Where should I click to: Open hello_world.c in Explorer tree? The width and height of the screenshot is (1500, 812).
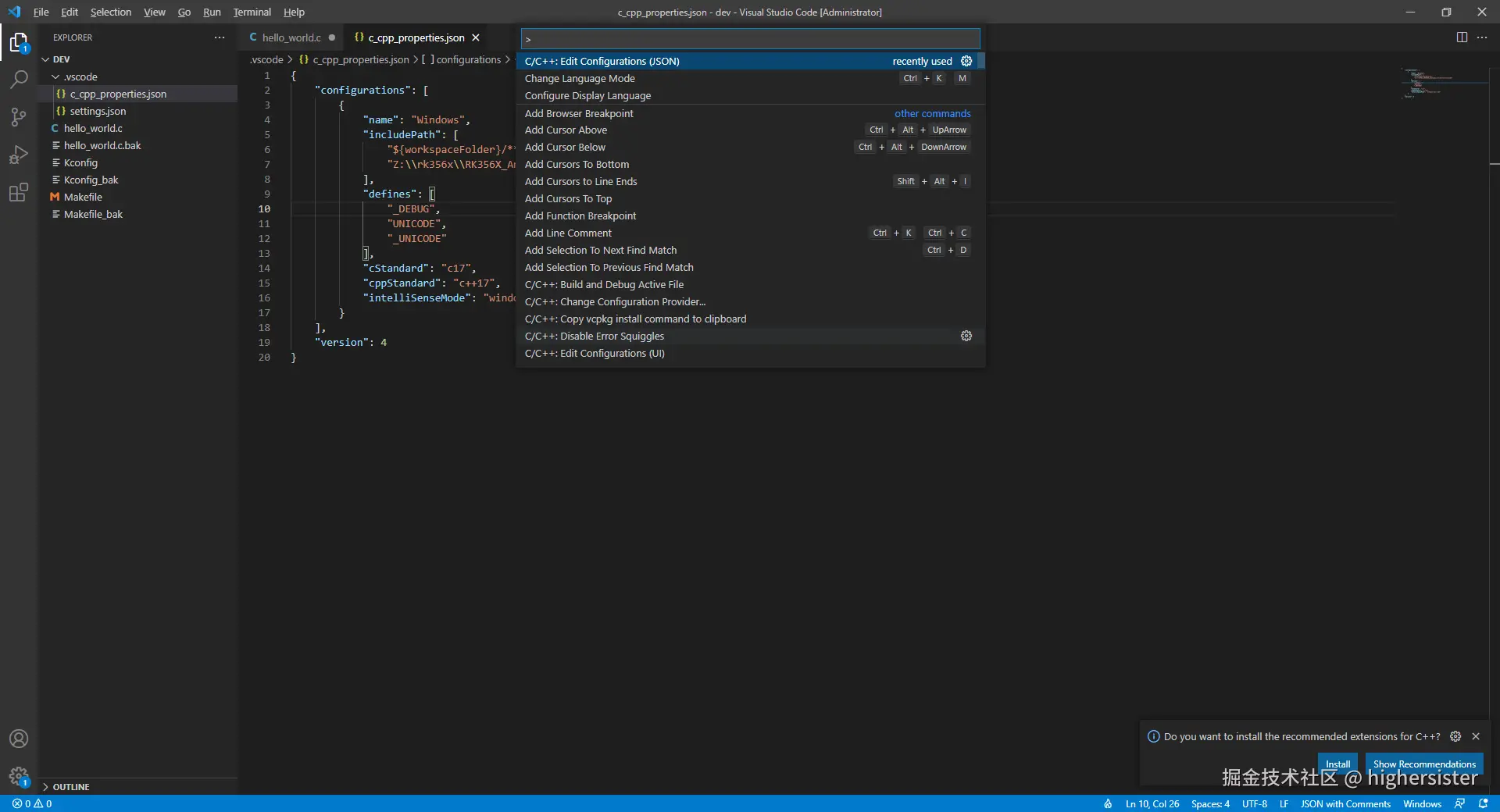[137, 128]
